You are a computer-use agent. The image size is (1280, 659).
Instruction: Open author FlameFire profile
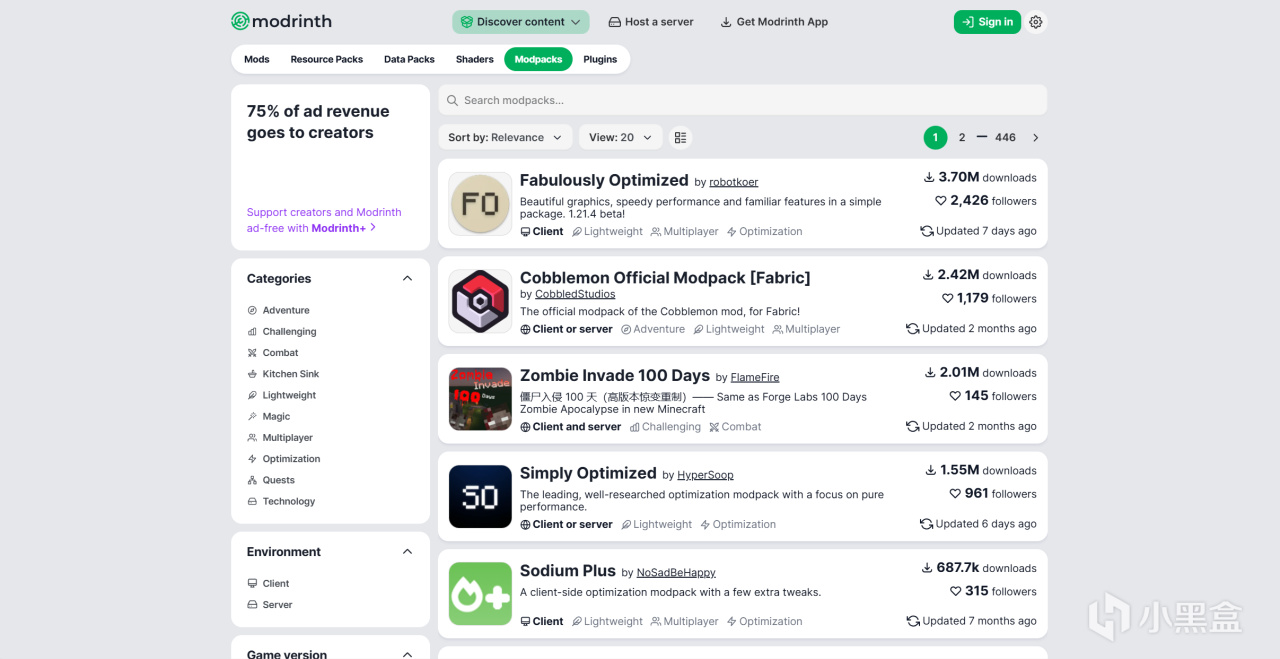coord(755,377)
